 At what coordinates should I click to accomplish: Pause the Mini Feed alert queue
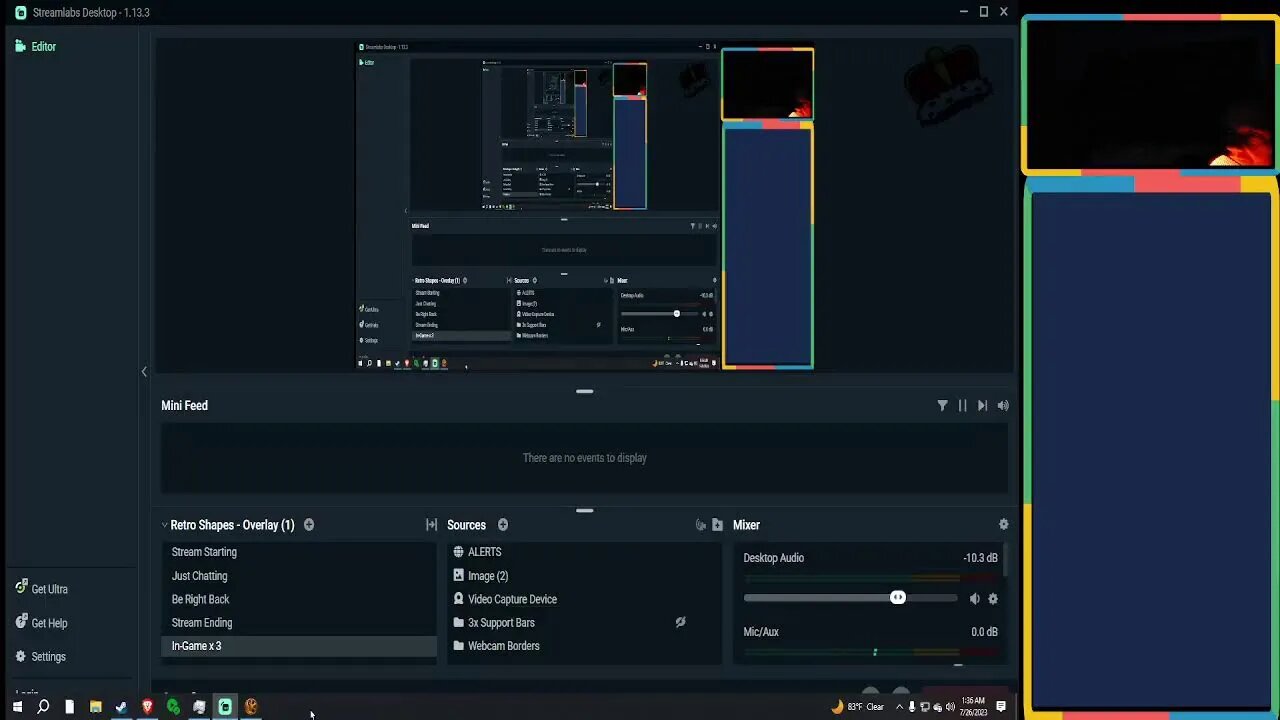[x=962, y=405]
